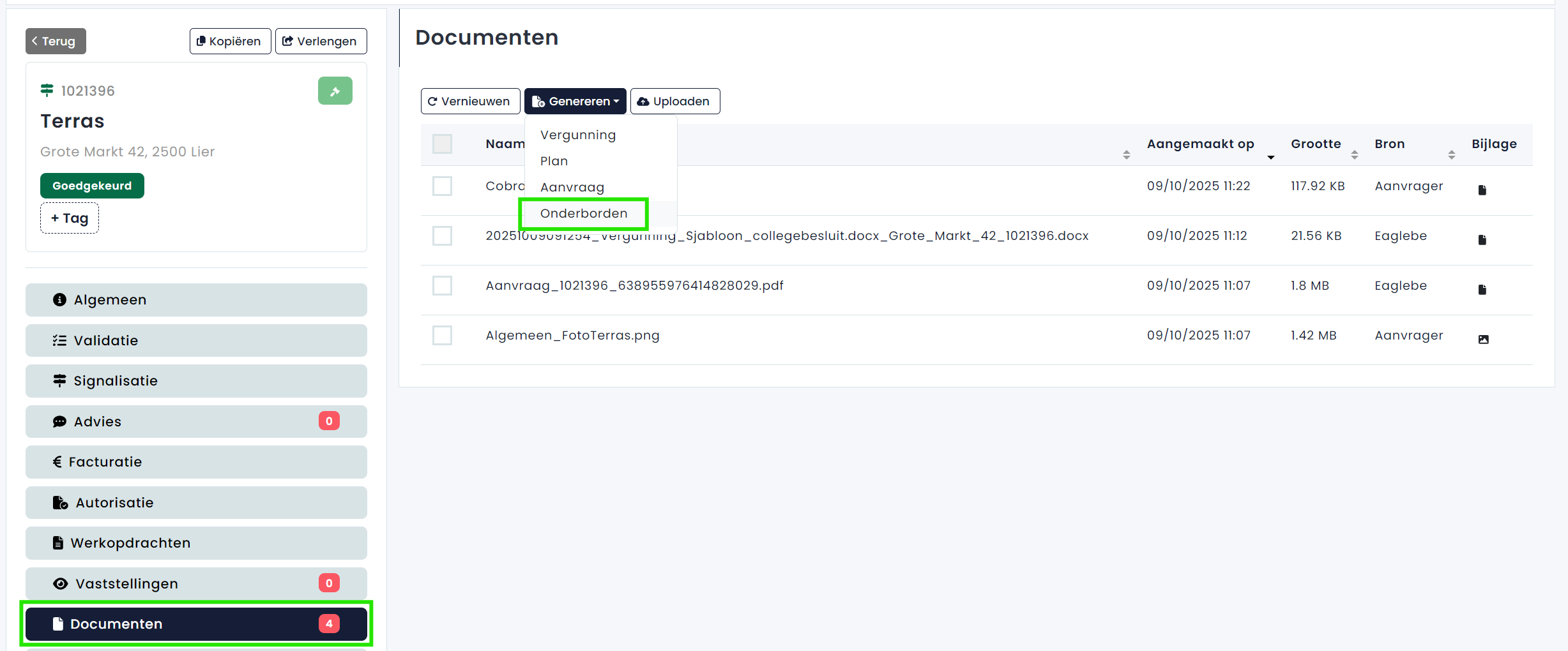Screen dimensions: 1568x651
Task: Click the file-check icon in Autorisatie
Action: (x=60, y=503)
